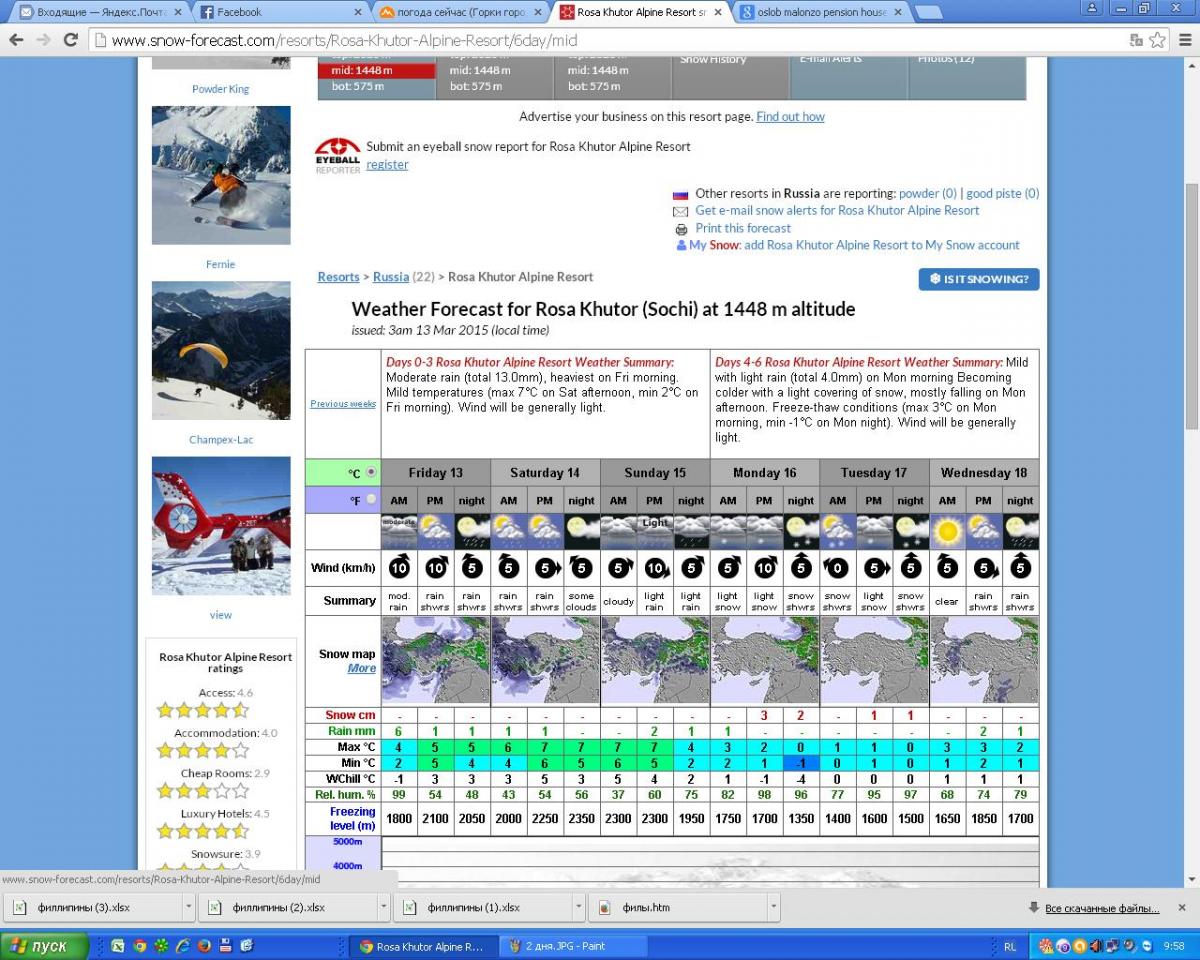The height and width of the screenshot is (960, 1200).
Task: Bookmark this page with the star icon
Action: [x=1157, y=40]
